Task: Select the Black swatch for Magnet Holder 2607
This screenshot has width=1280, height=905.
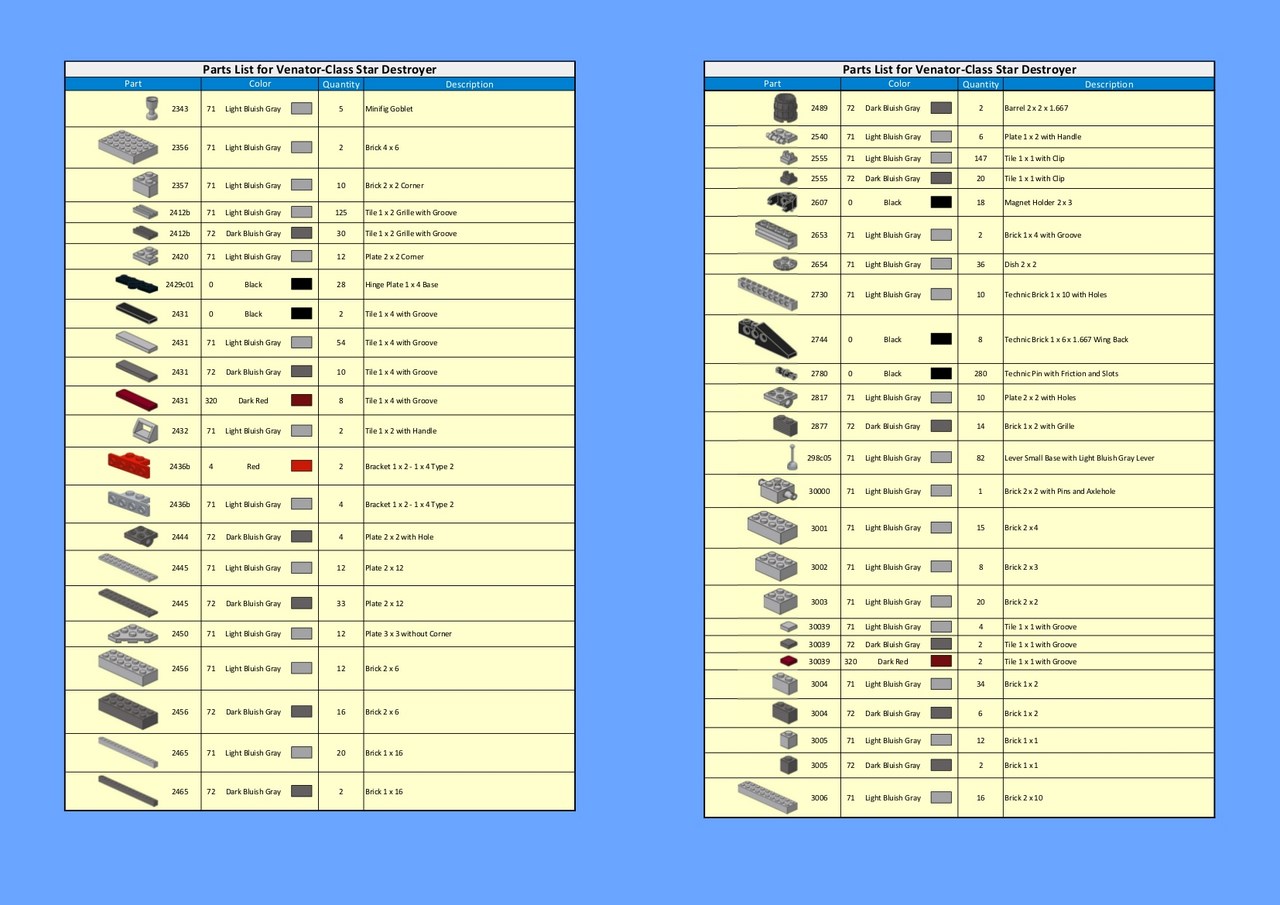Action: coord(941,202)
